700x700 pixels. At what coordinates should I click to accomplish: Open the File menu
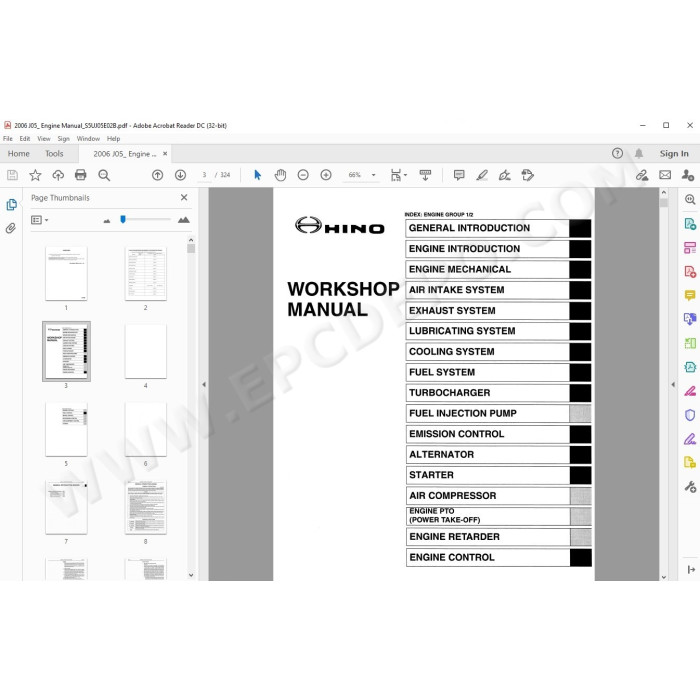click(8, 139)
